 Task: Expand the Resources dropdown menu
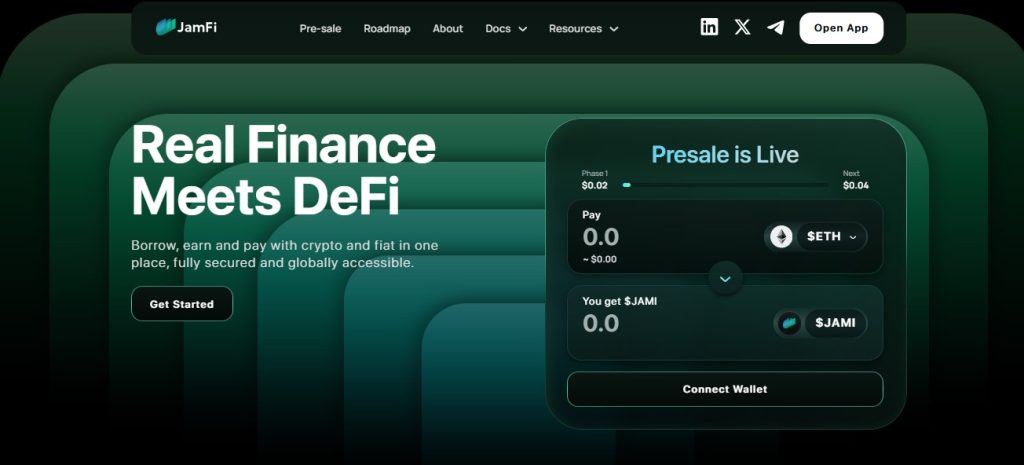[x=583, y=29]
